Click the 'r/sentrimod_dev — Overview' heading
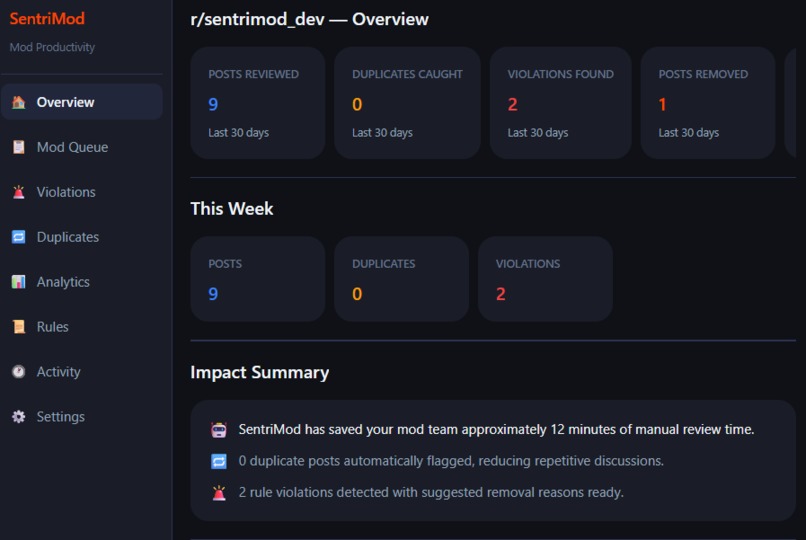The height and width of the screenshot is (540, 806). click(309, 20)
